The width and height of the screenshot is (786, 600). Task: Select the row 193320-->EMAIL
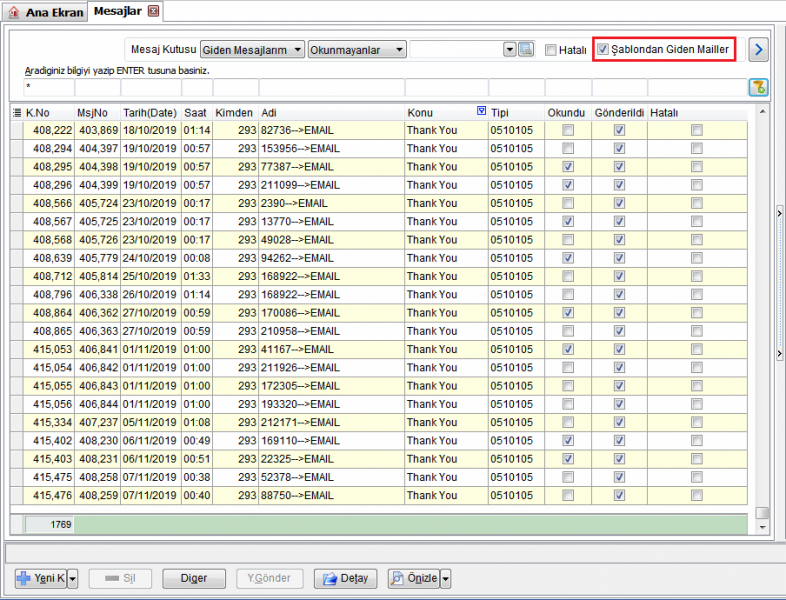[379, 404]
